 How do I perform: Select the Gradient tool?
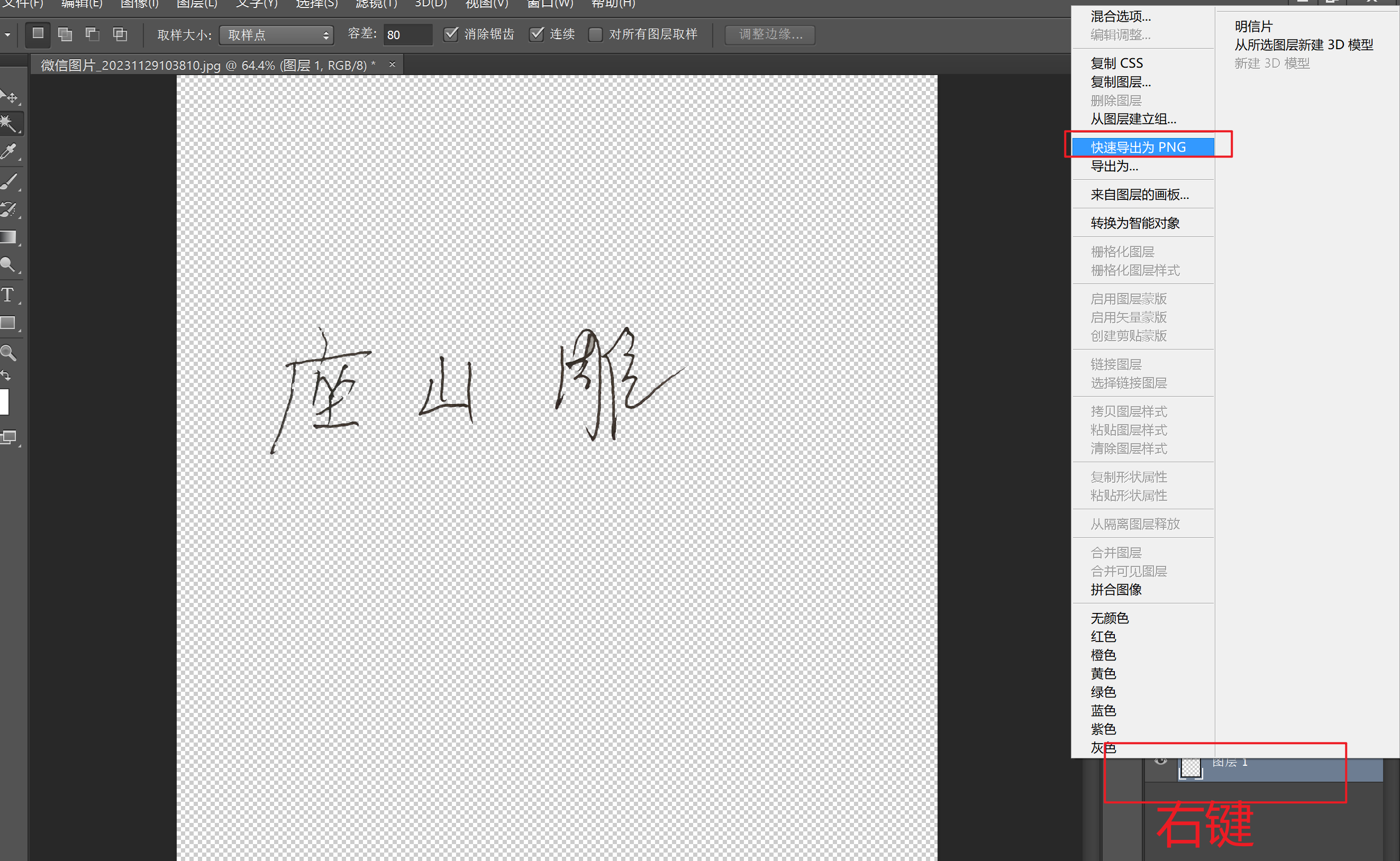point(8,237)
